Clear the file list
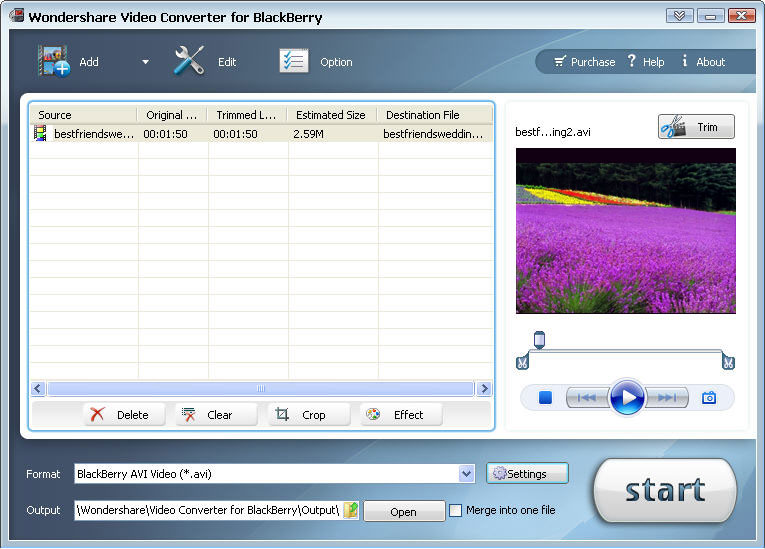Screen dimensions: 765x549 (216, 414)
